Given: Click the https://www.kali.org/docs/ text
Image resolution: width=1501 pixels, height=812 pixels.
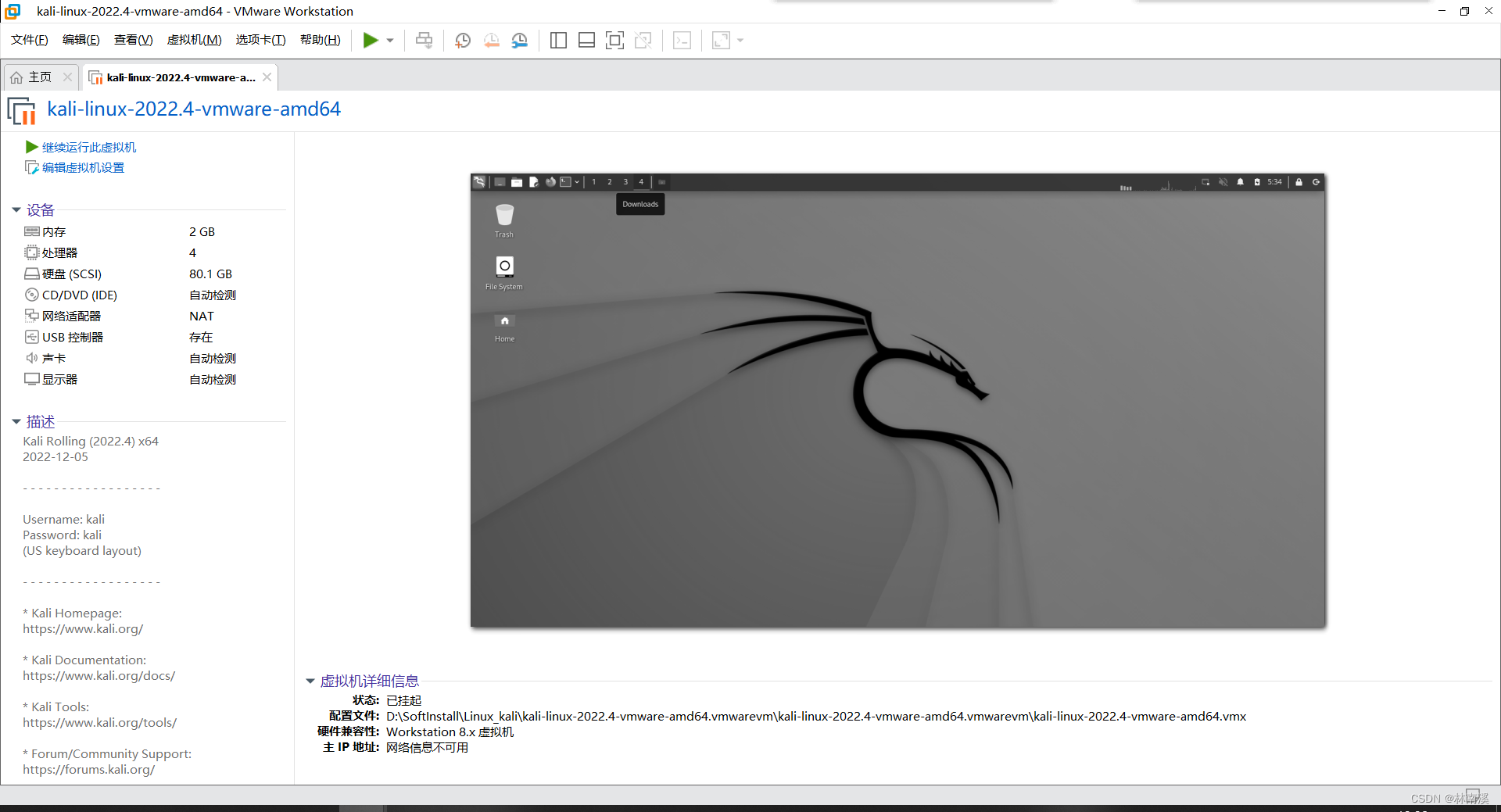Looking at the screenshot, I should click(x=99, y=675).
